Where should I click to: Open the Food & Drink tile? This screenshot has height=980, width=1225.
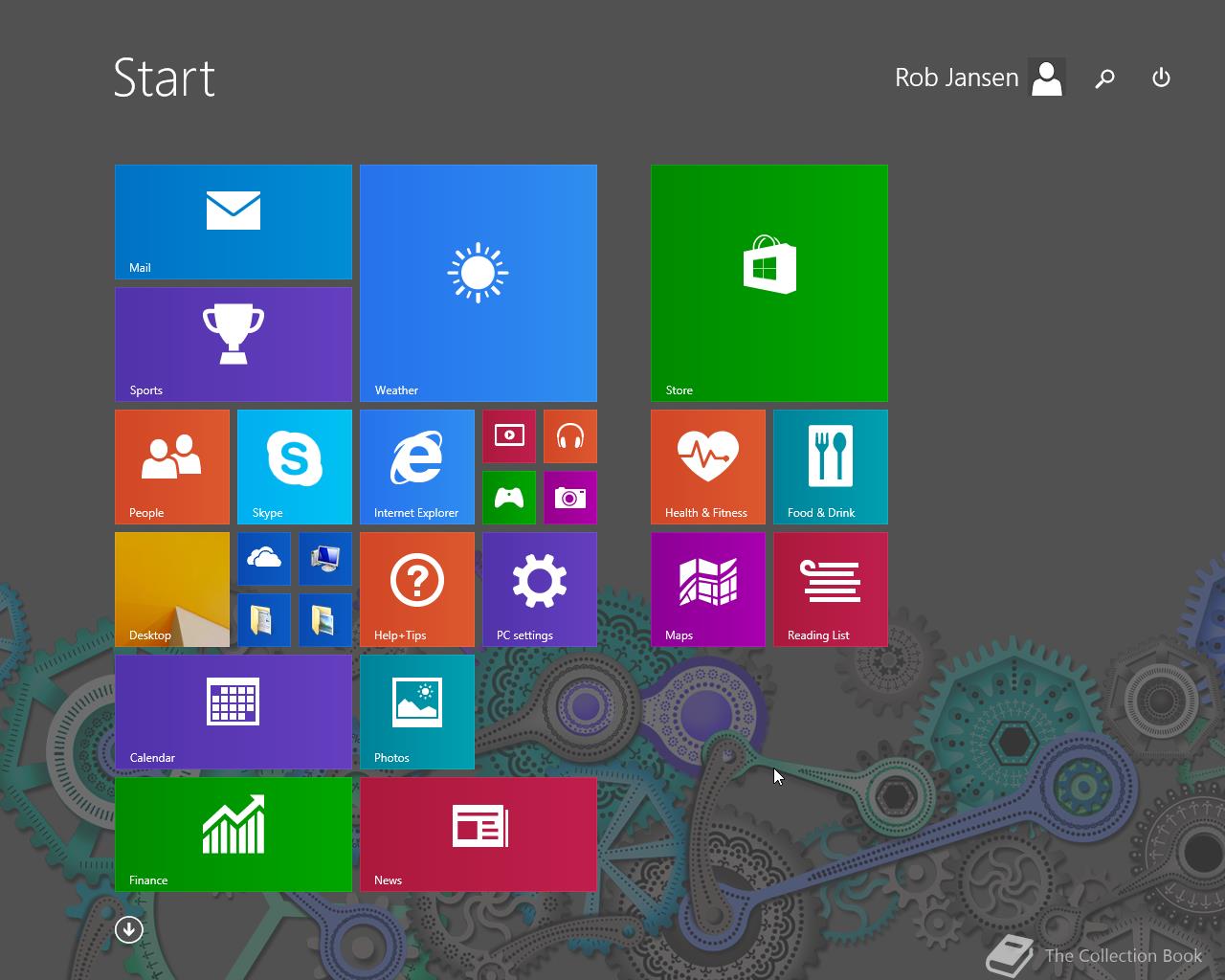(831, 467)
